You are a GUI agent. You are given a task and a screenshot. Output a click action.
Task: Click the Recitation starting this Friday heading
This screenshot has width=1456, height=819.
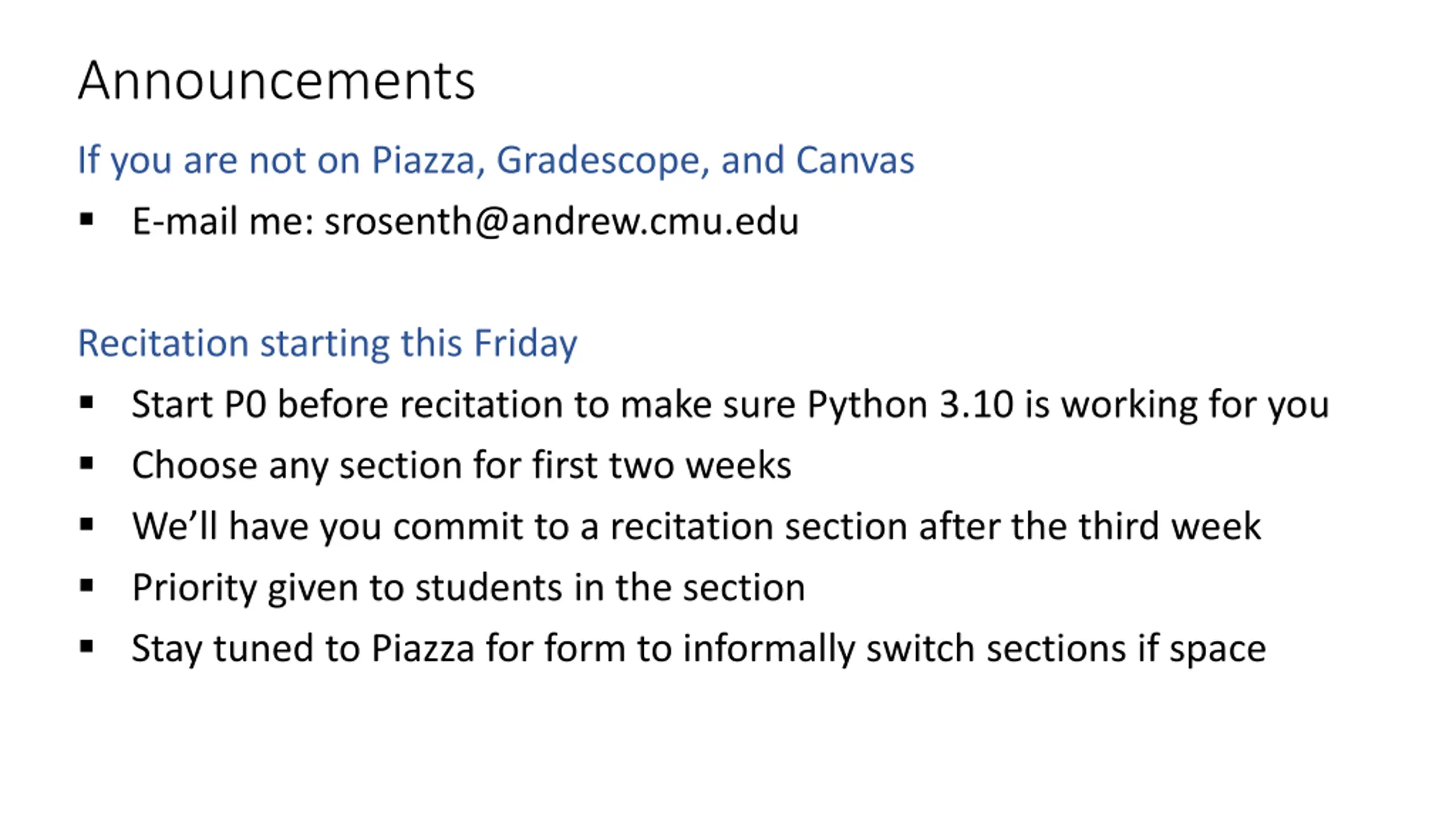(x=328, y=344)
